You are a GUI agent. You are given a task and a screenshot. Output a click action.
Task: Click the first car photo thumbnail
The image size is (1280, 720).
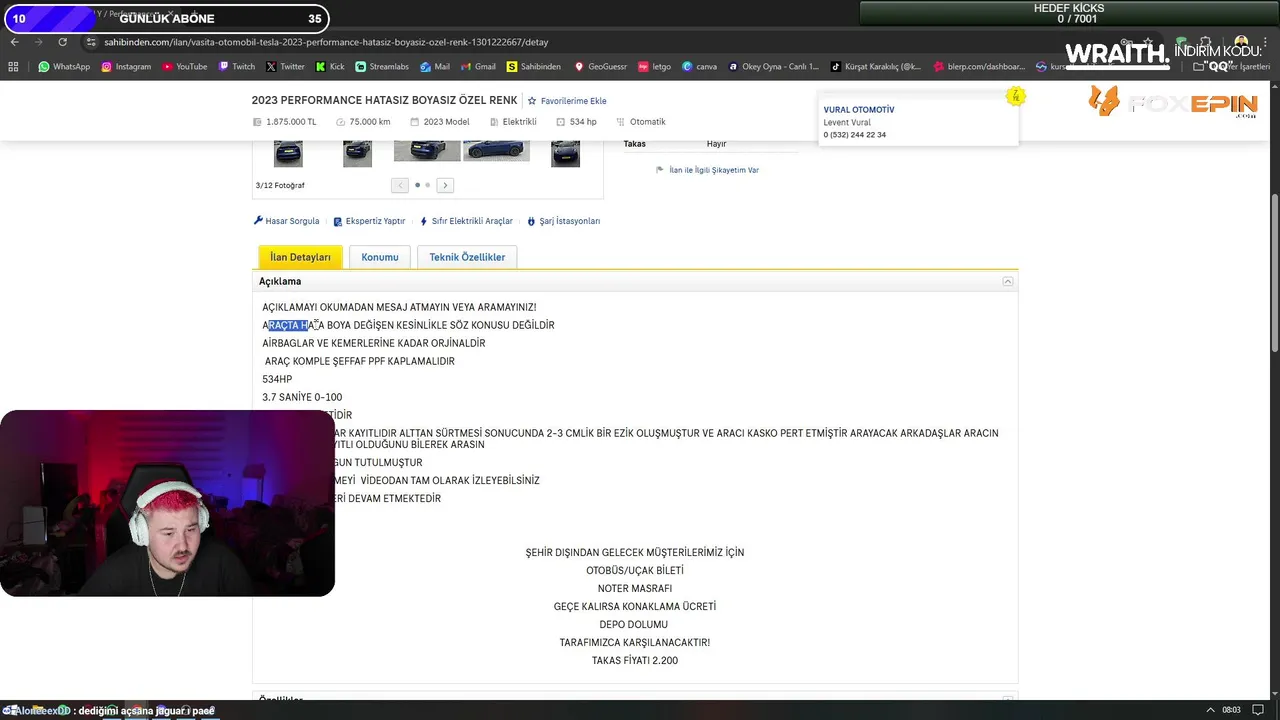tap(288, 153)
